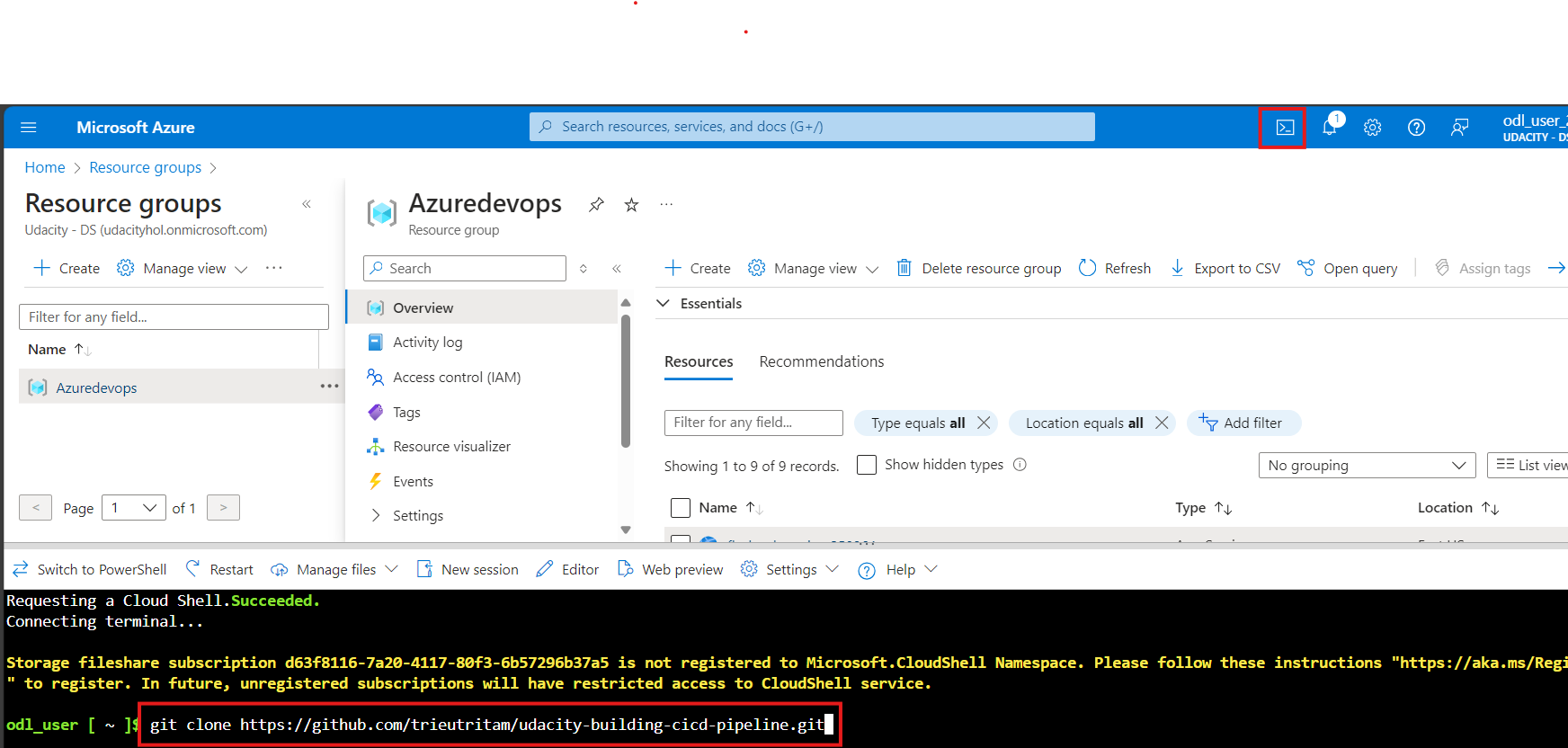Add Azuredevops to favorites with star
The height and width of the screenshot is (748, 1568).
click(x=631, y=205)
